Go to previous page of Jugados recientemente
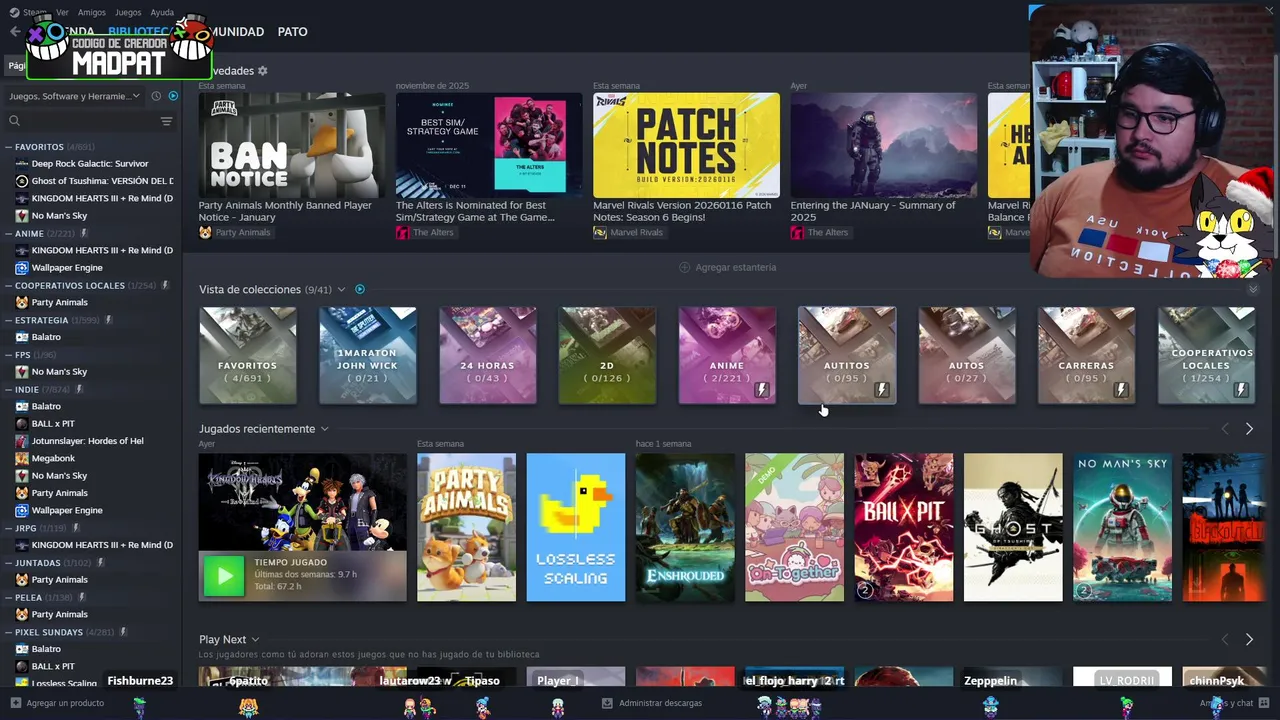The height and width of the screenshot is (720, 1280). click(1225, 429)
